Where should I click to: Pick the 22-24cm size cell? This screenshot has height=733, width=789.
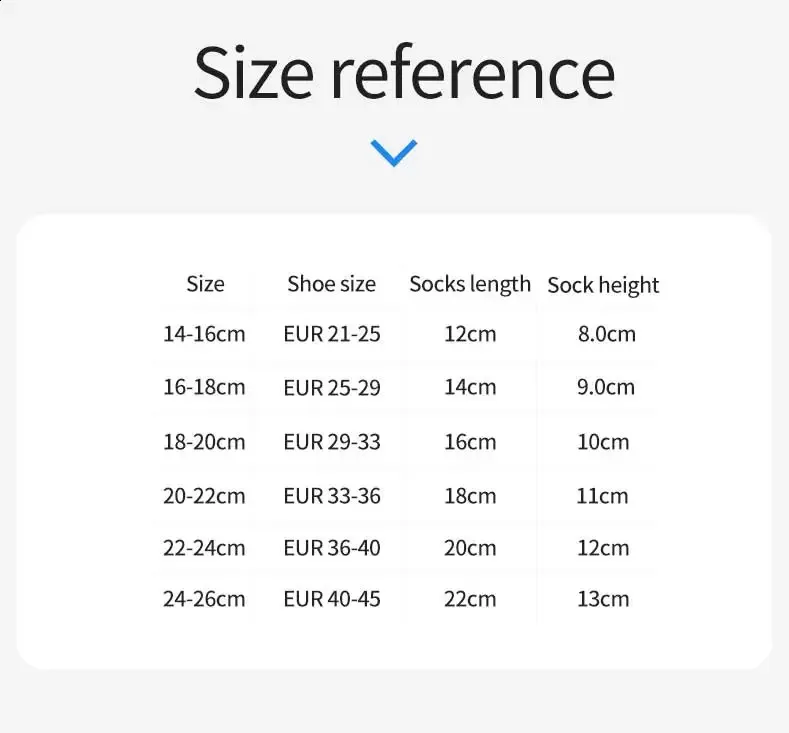204,548
